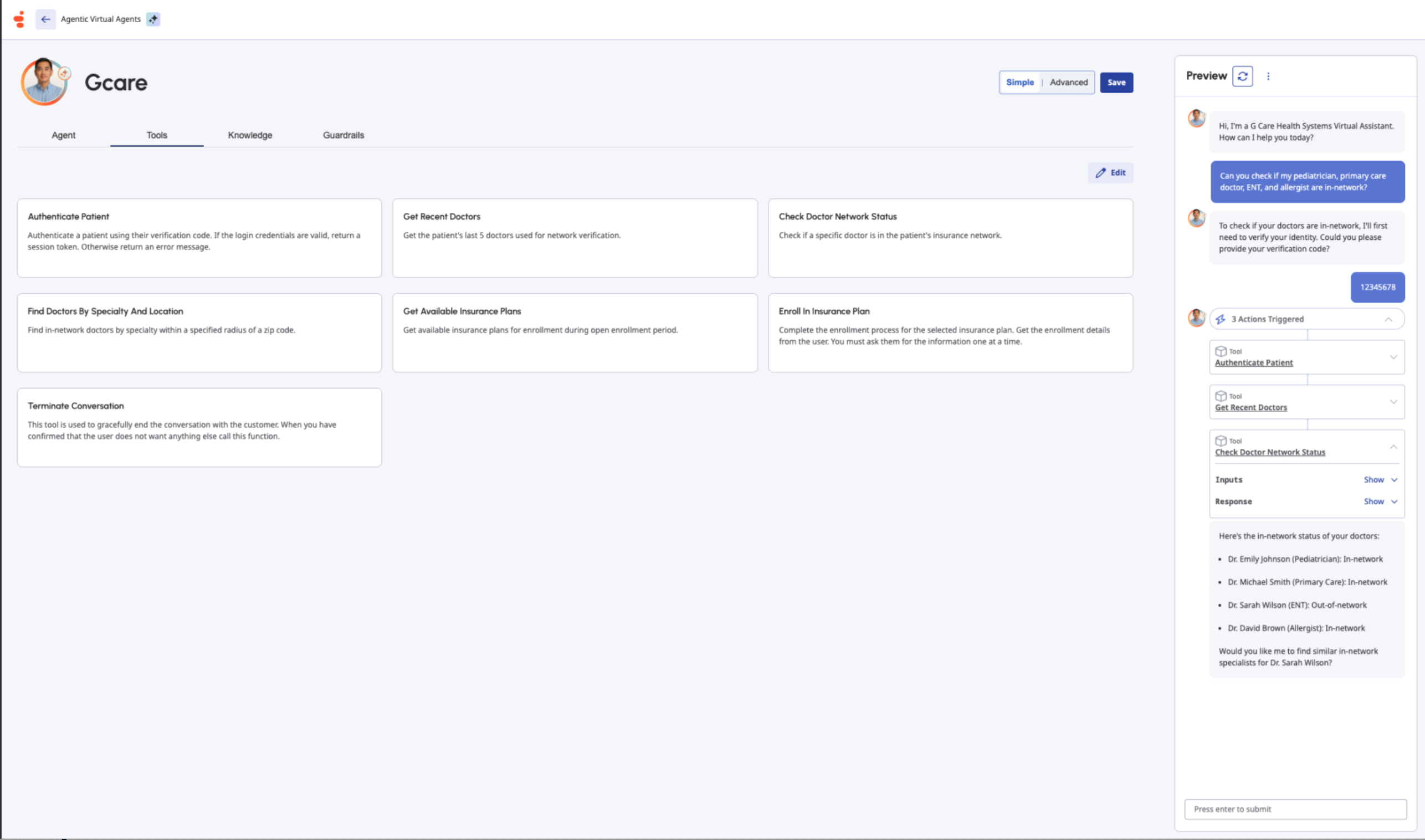Select the Tools tab

coord(157,135)
